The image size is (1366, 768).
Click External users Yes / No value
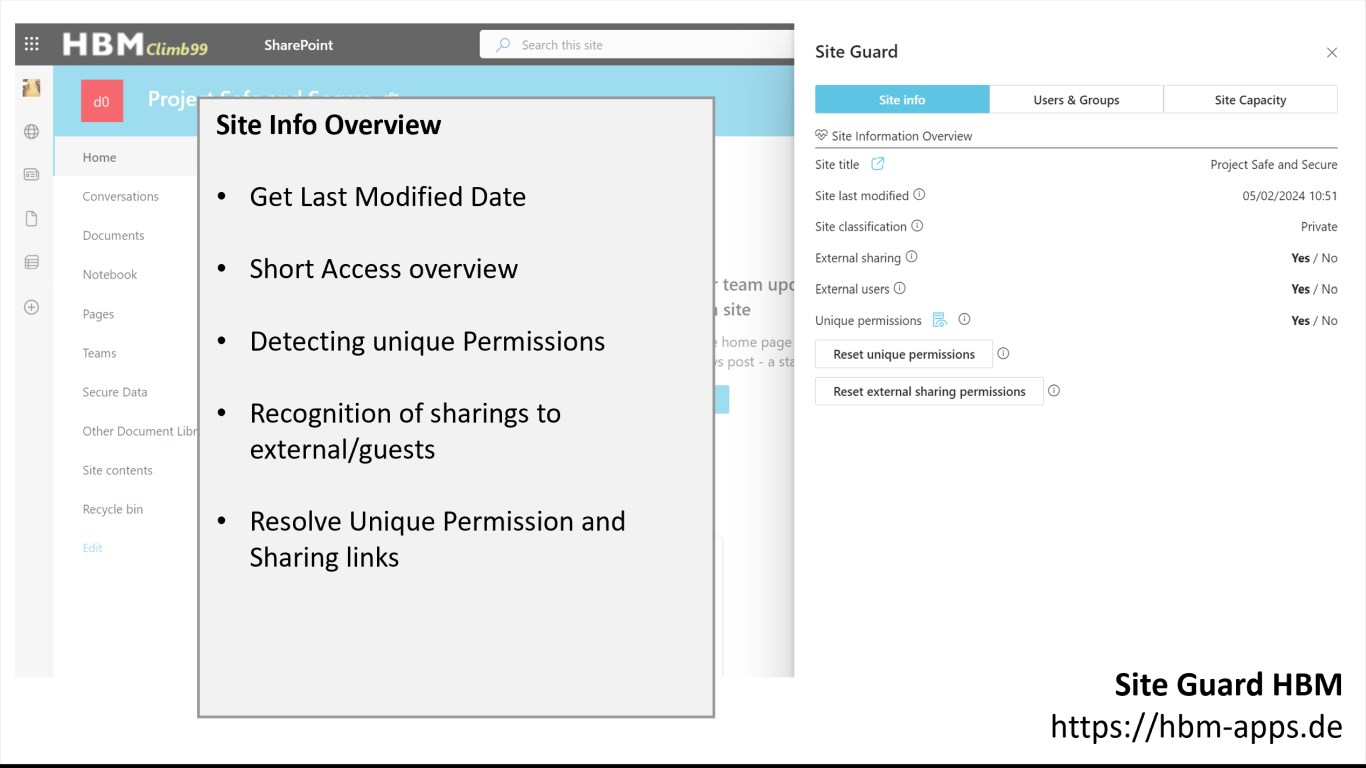click(x=1314, y=289)
